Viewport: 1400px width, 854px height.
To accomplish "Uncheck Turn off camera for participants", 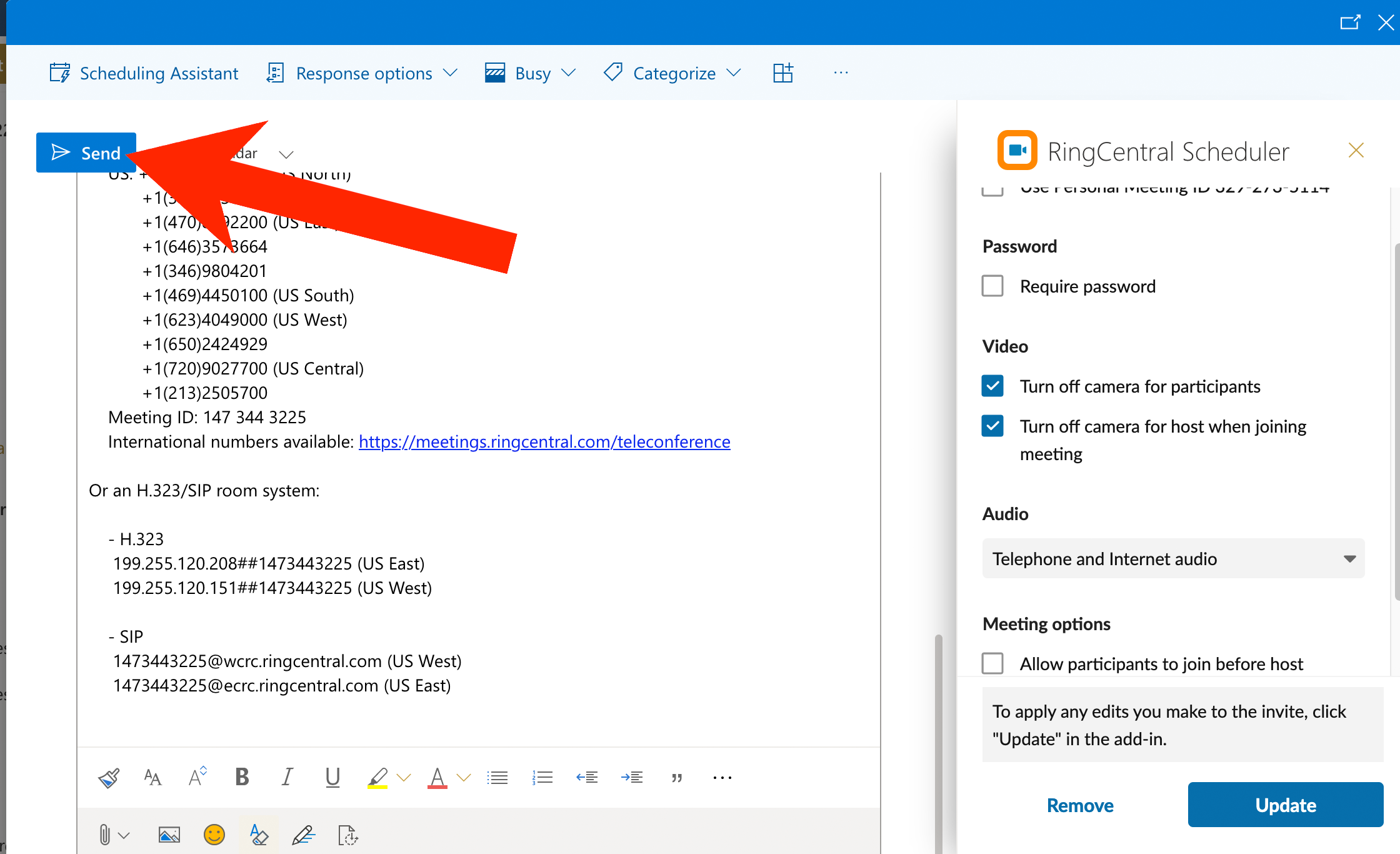I will (x=992, y=386).
